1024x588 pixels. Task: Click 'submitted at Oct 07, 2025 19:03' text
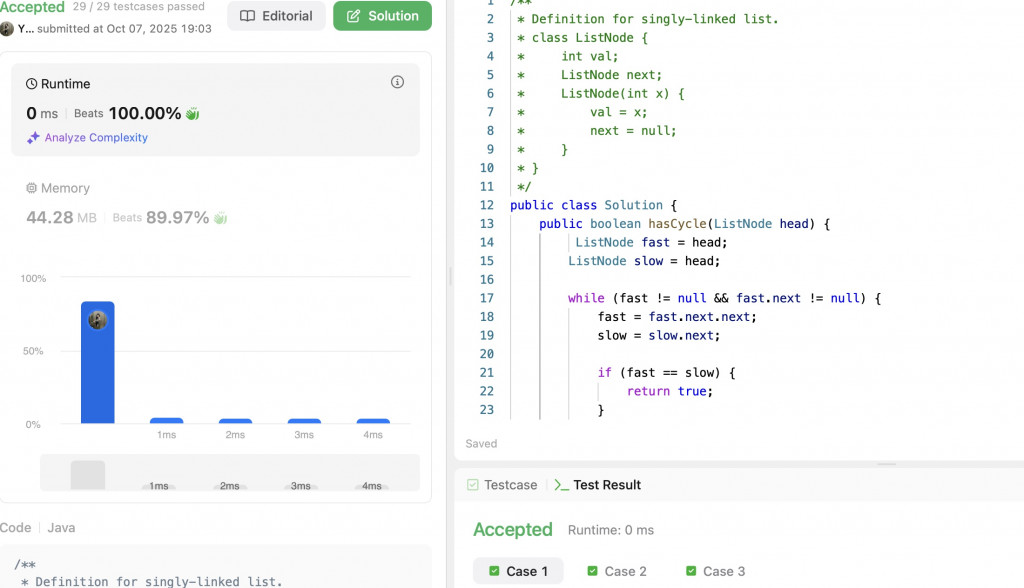(x=124, y=29)
